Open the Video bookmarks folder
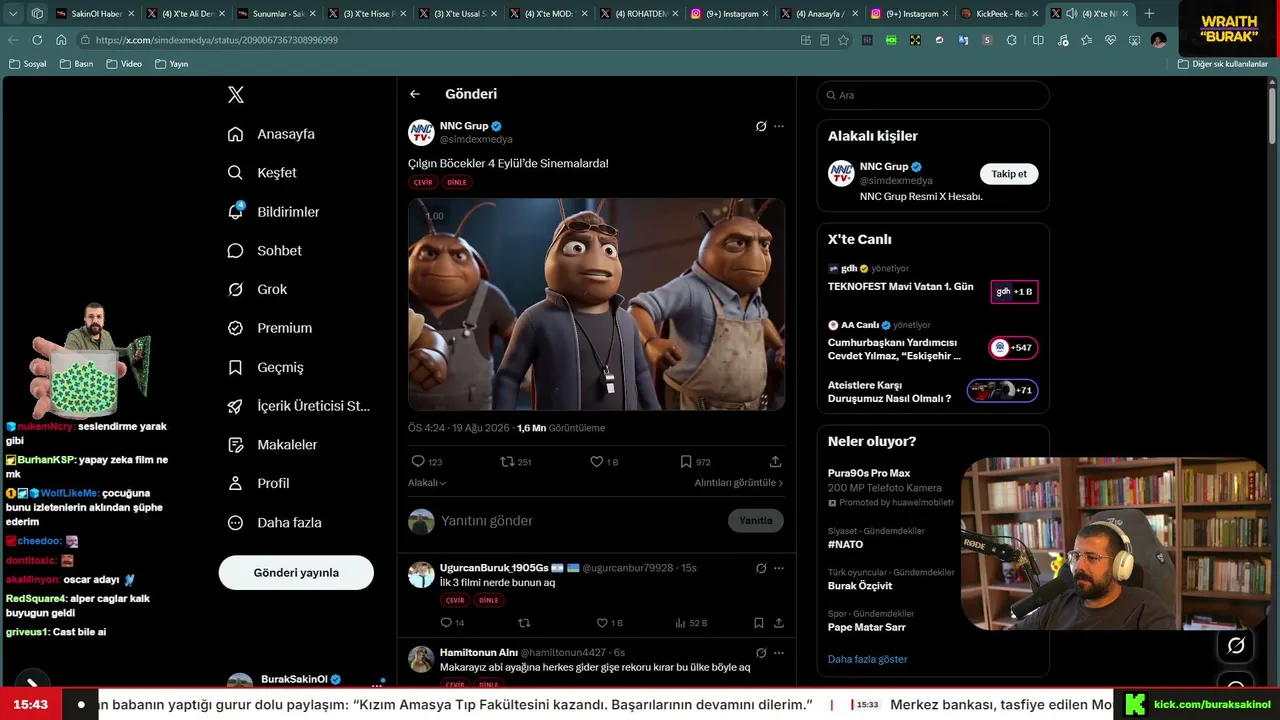This screenshot has height=720, width=1280. pos(125,64)
